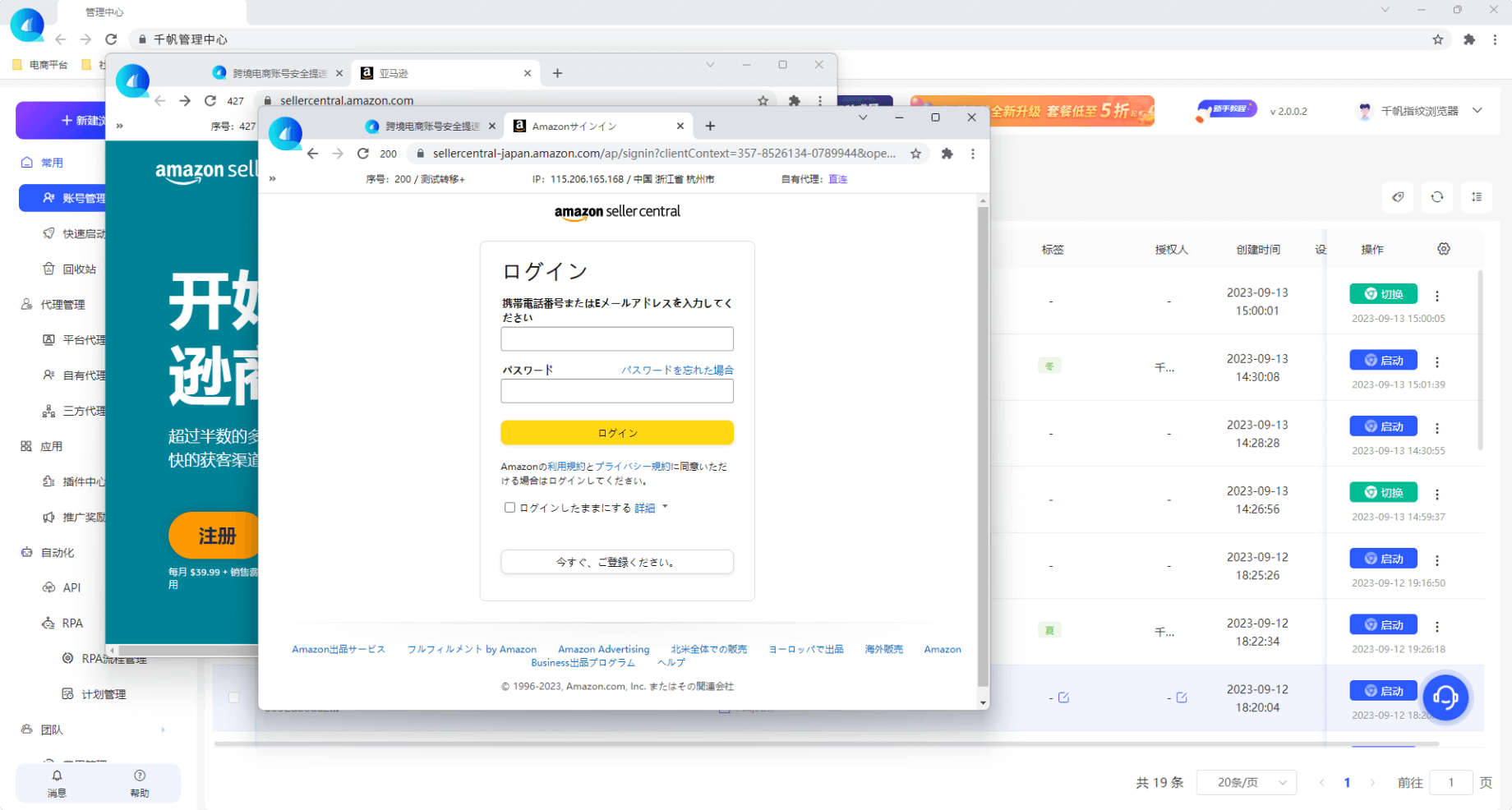Click reload icon in Amazon Japan sign-in window
The height and width of the screenshot is (810, 1512).
[362, 154]
